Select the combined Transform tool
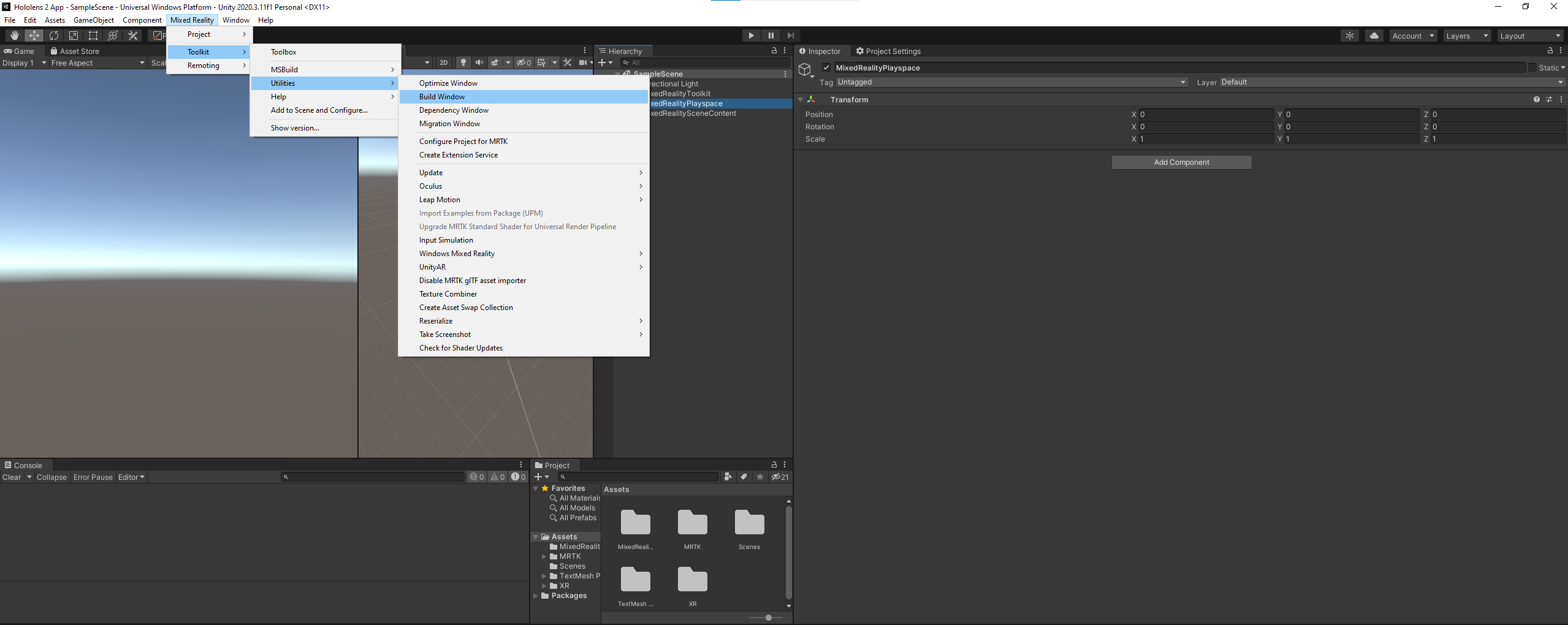The width and height of the screenshot is (1568, 625). pos(113,36)
